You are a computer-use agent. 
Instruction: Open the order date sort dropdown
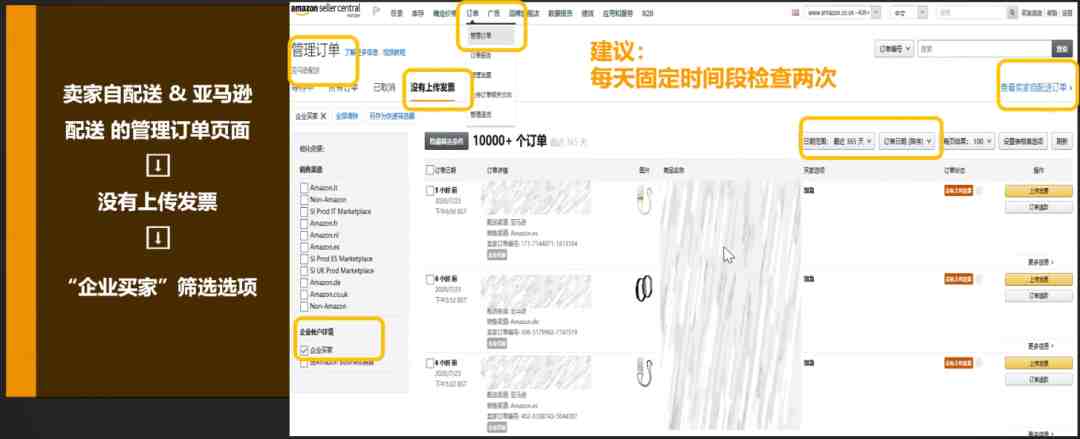coord(908,141)
